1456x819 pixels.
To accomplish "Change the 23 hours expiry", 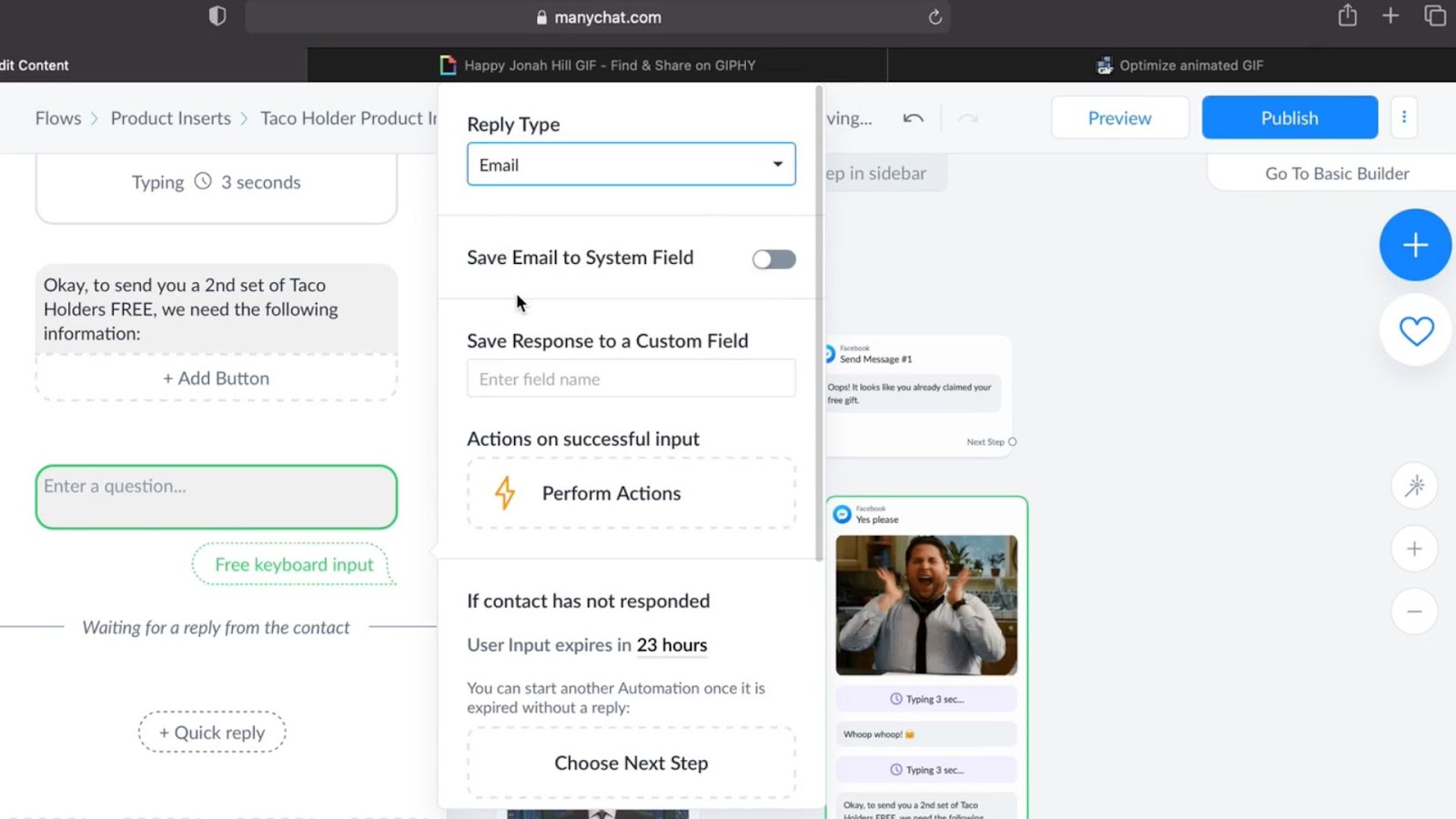I will pyautogui.click(x=672, y=645).
